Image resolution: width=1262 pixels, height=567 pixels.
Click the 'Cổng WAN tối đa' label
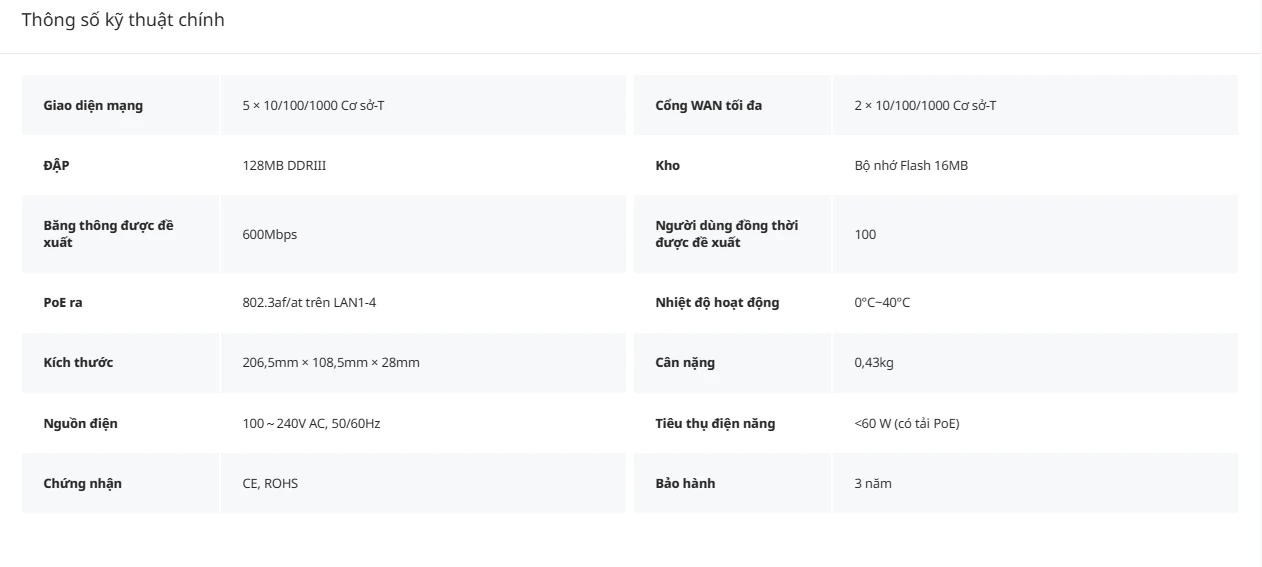coord(708,105)
